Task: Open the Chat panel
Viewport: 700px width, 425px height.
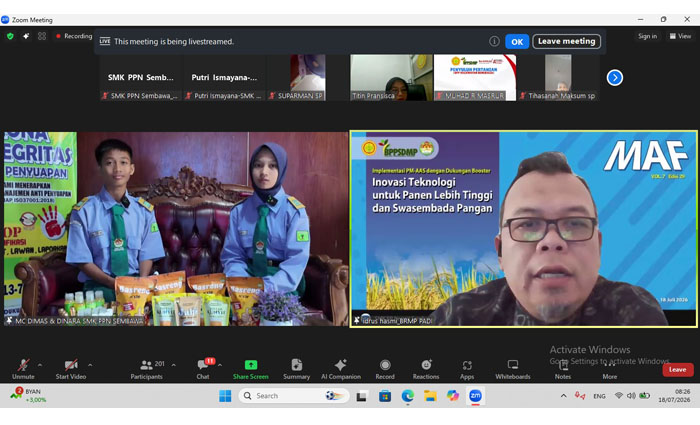Action: tap(203, 369)
